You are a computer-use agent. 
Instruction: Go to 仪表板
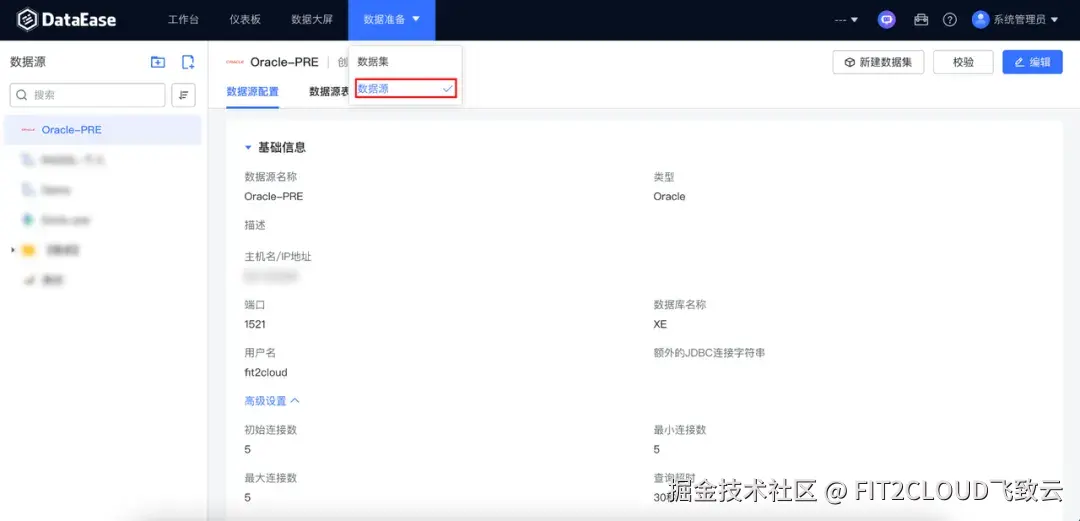tap(245, 19)
